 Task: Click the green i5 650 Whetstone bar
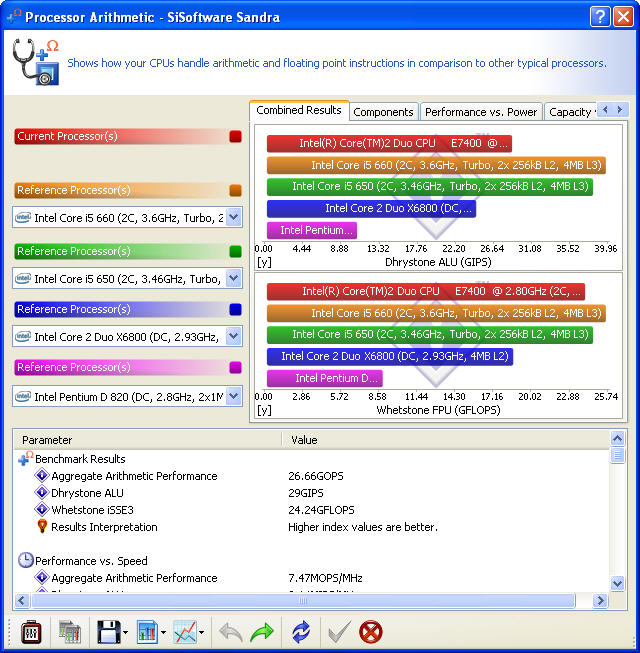click(x=430, y=334)
